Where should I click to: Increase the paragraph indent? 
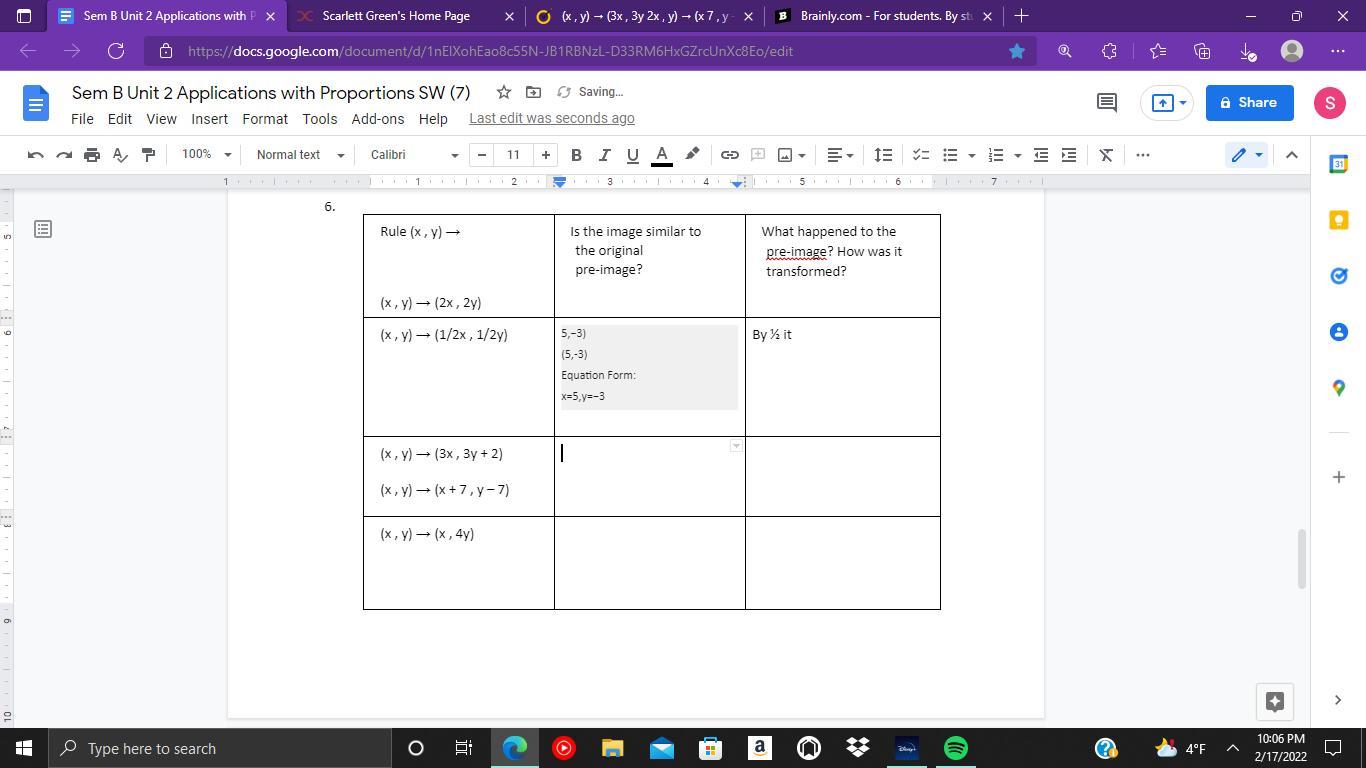[x=1069, y=155]
